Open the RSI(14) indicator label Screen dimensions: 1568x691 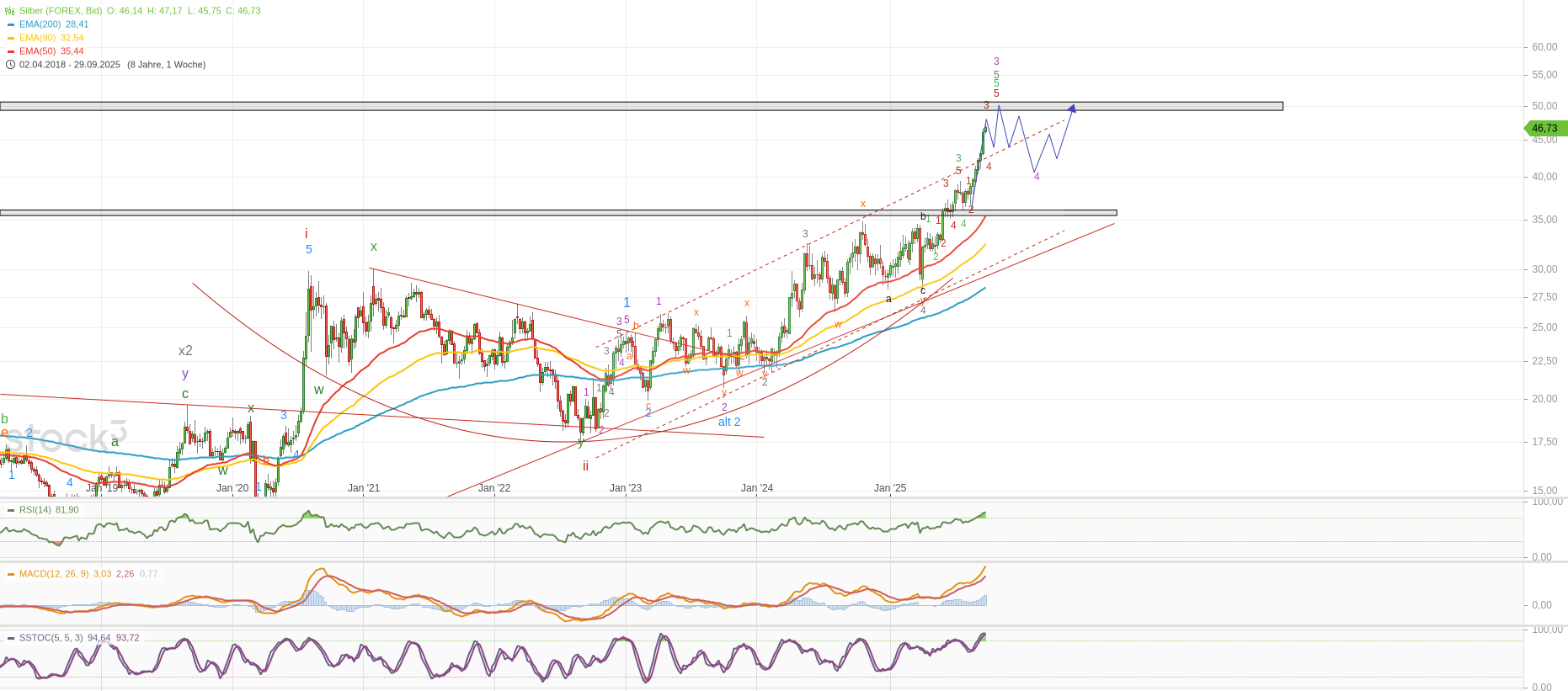click(35, 510)
